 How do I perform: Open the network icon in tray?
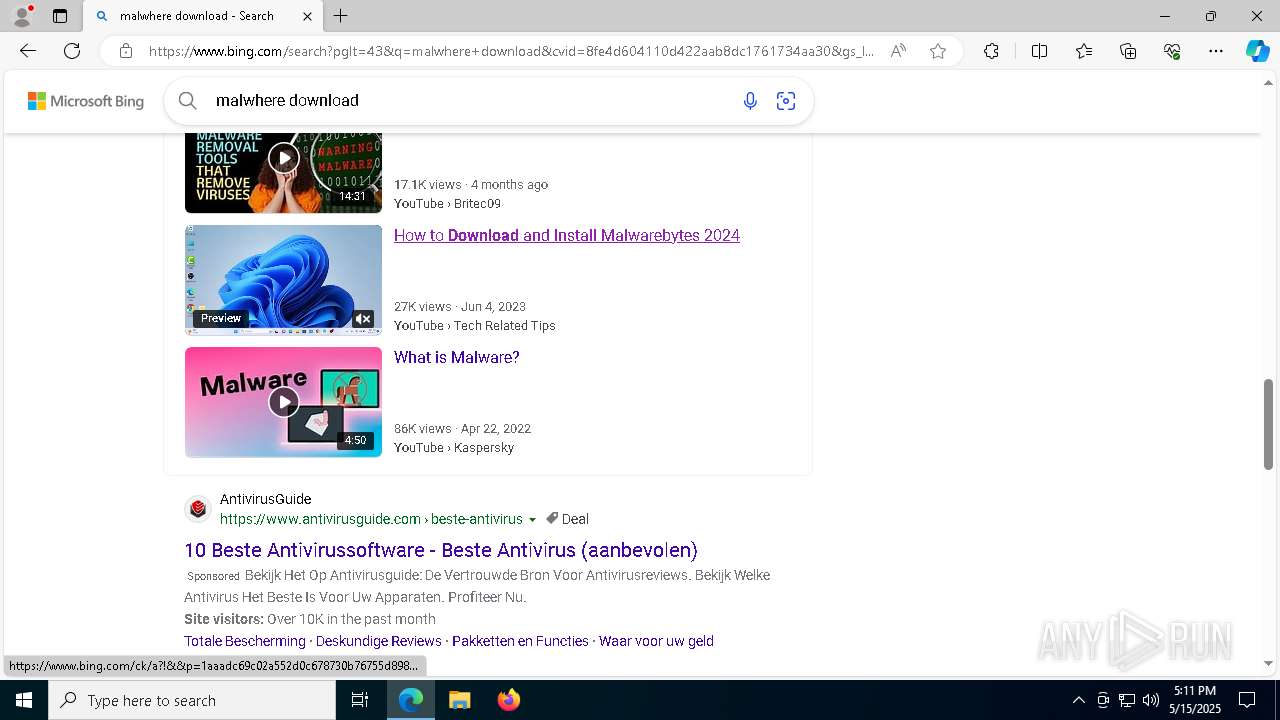click(x=1127, y=700)
